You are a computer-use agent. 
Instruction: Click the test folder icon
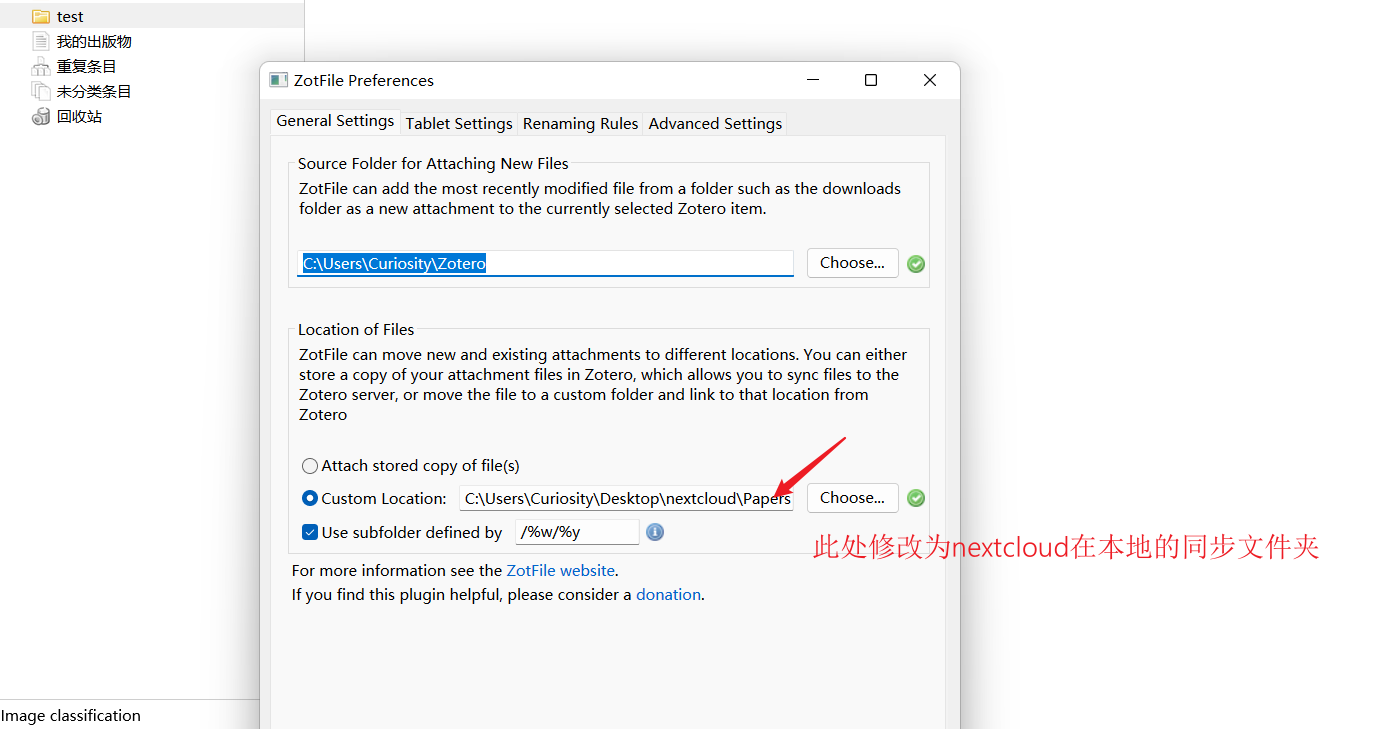click(40, 16)
